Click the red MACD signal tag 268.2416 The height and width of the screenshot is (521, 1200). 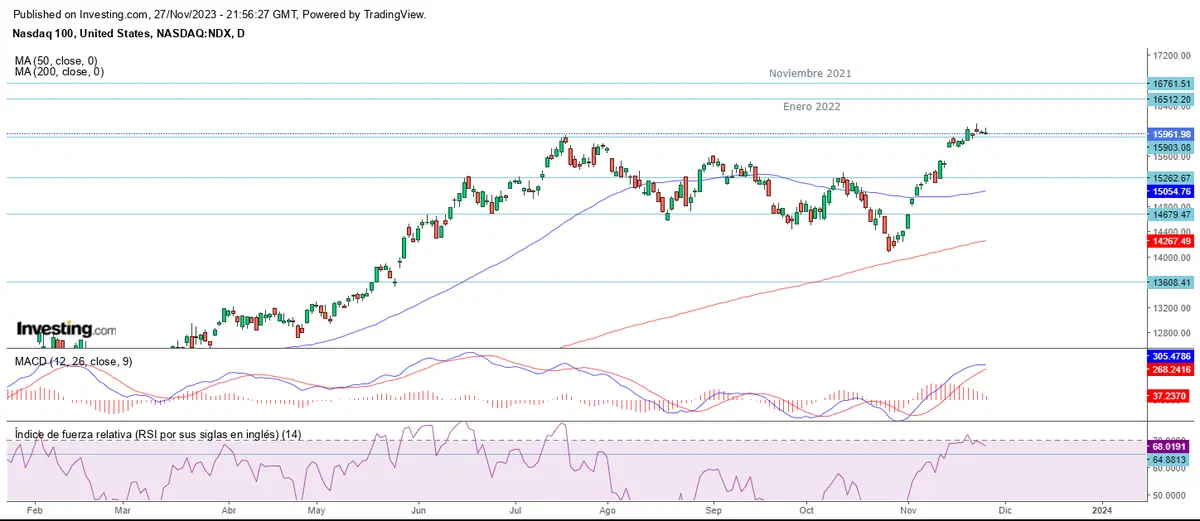pos(1171,369)
